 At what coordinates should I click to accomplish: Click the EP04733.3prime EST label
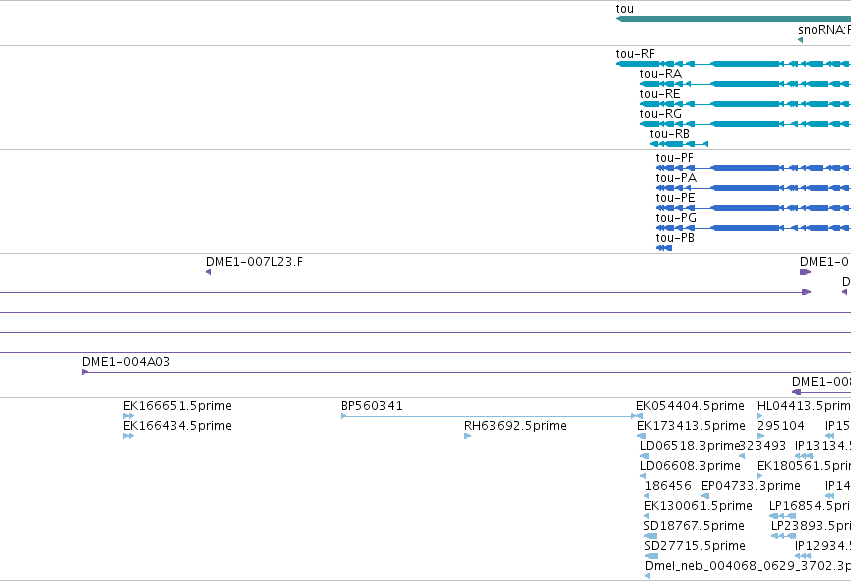pyautogui.click(x=751, y=486)
